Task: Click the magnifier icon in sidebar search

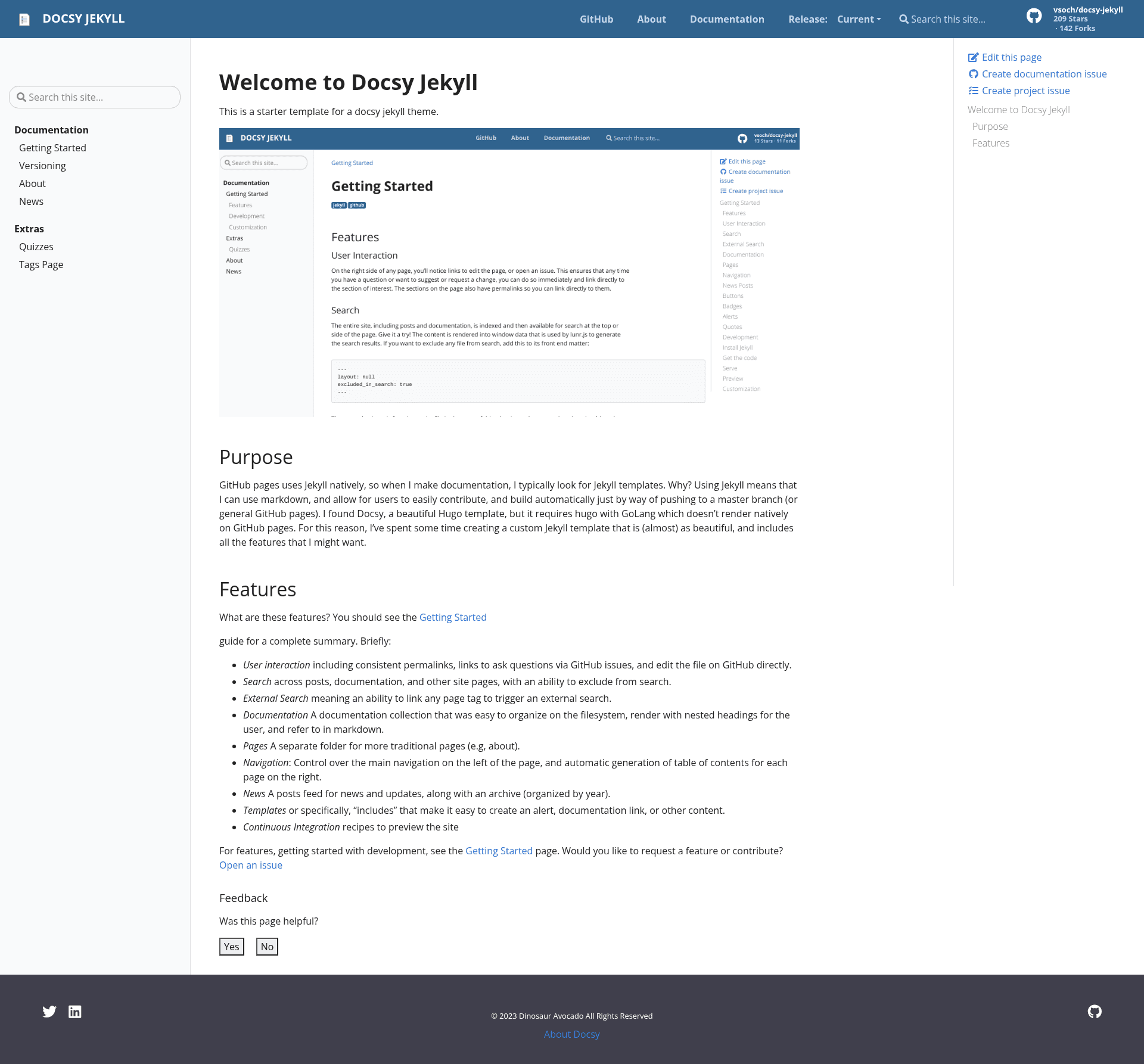Action: point(21,97)
